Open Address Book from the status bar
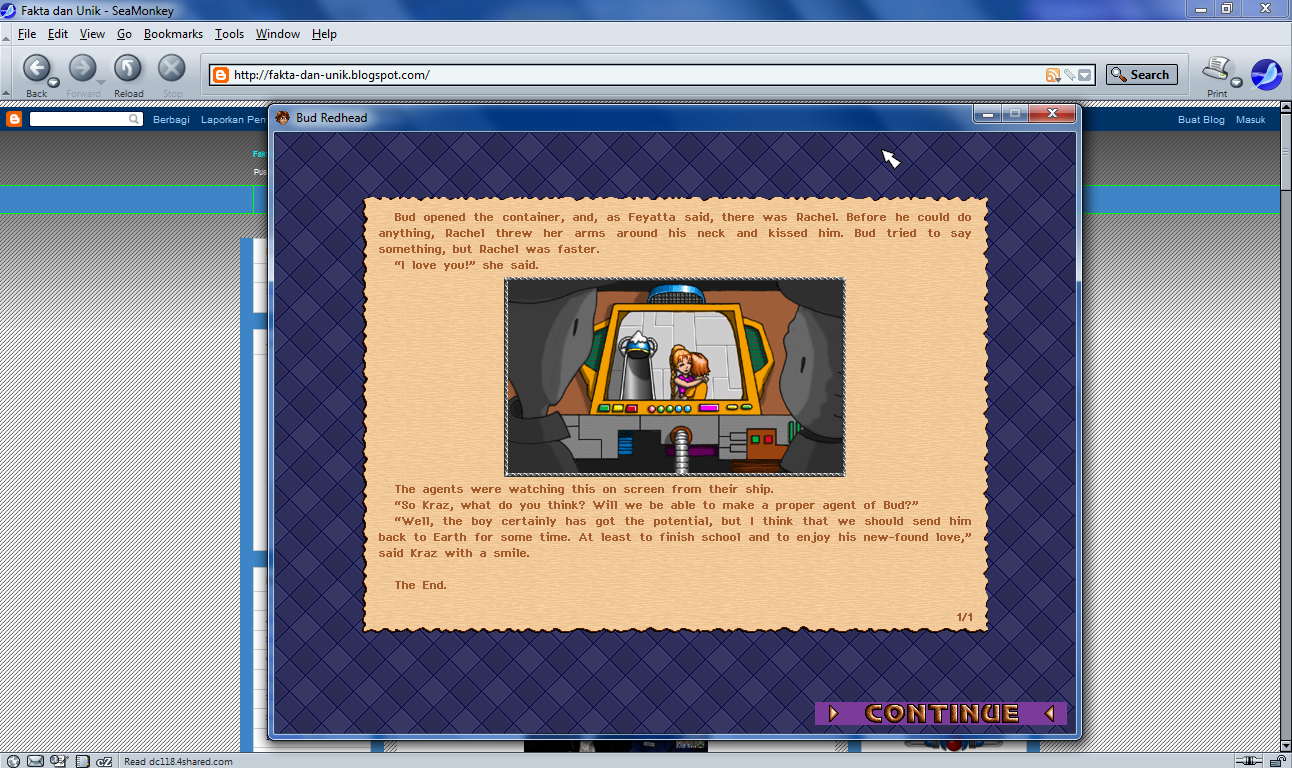The height and width of the screenshot is (768, 1292). tap(82, 761)
